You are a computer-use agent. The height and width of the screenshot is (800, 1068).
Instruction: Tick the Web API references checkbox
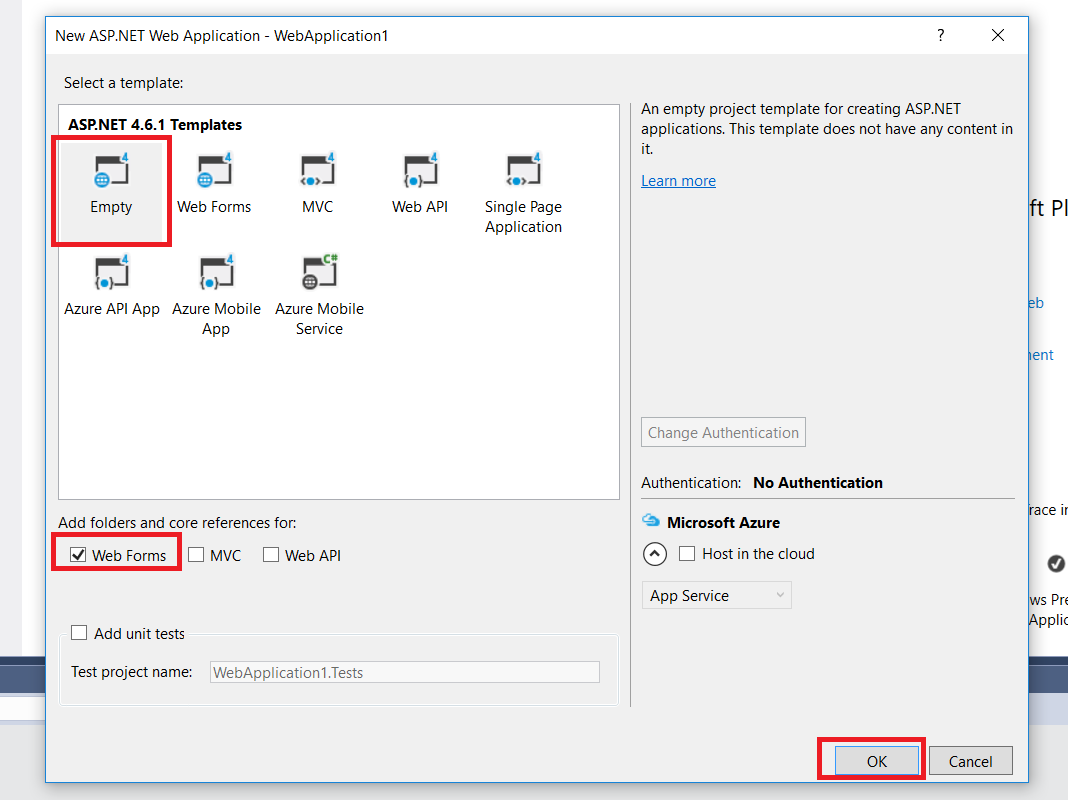[271, 555]
